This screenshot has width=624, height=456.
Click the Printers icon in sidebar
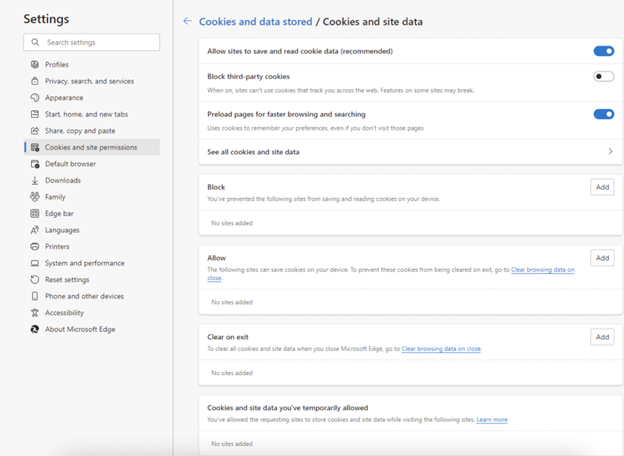coord(35,246)
